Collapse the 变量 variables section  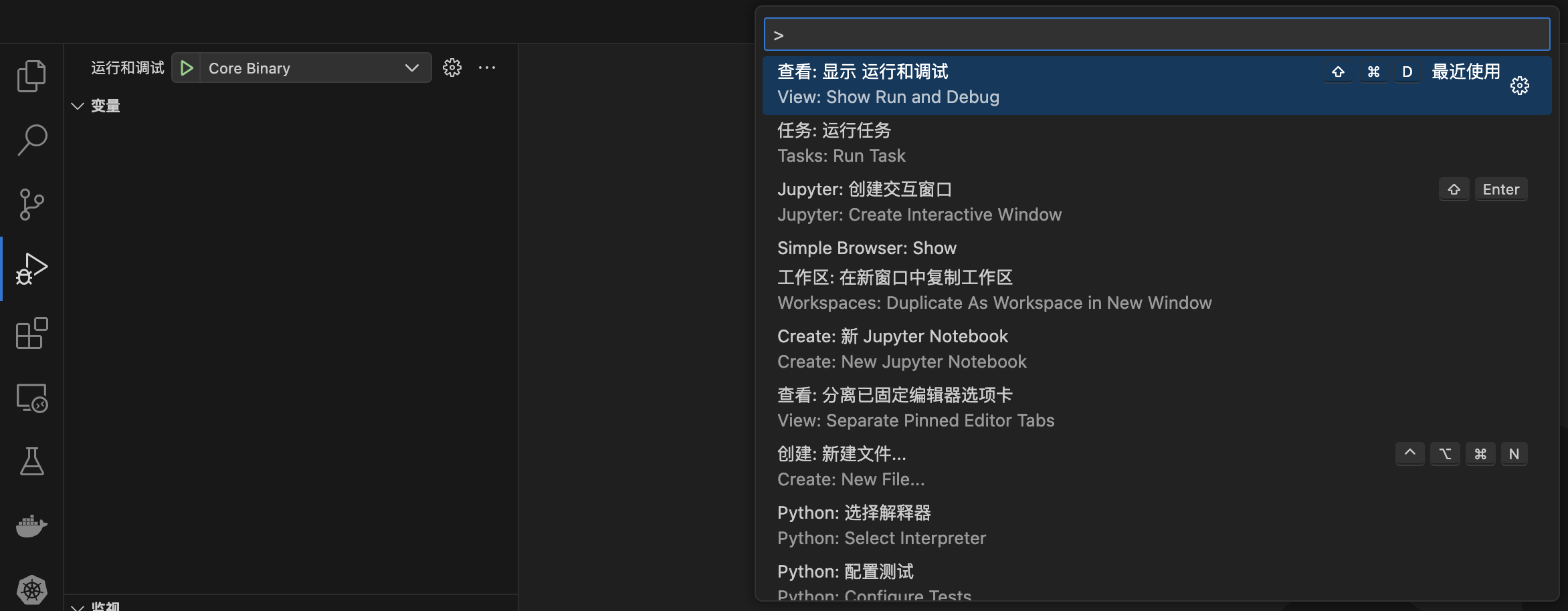pyautogui.click(x=78, y=106)
